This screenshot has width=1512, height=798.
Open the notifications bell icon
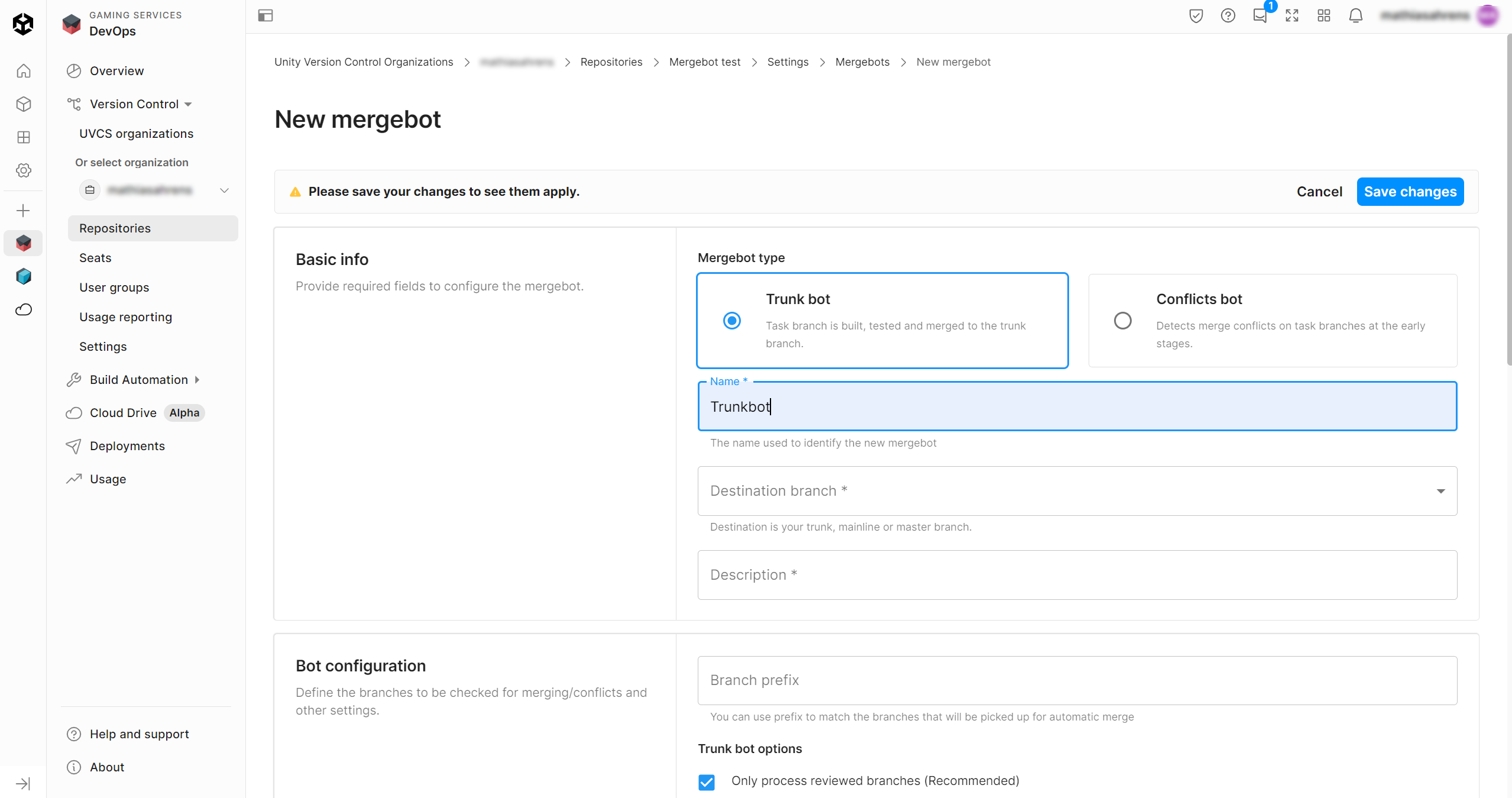pos(1355,16)
